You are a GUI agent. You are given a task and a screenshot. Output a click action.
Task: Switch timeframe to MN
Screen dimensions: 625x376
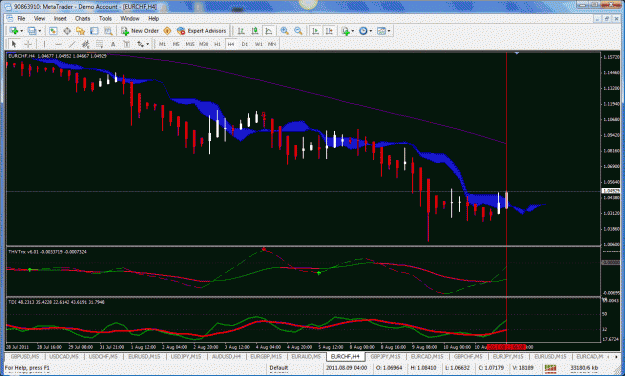tap(272, 44)
